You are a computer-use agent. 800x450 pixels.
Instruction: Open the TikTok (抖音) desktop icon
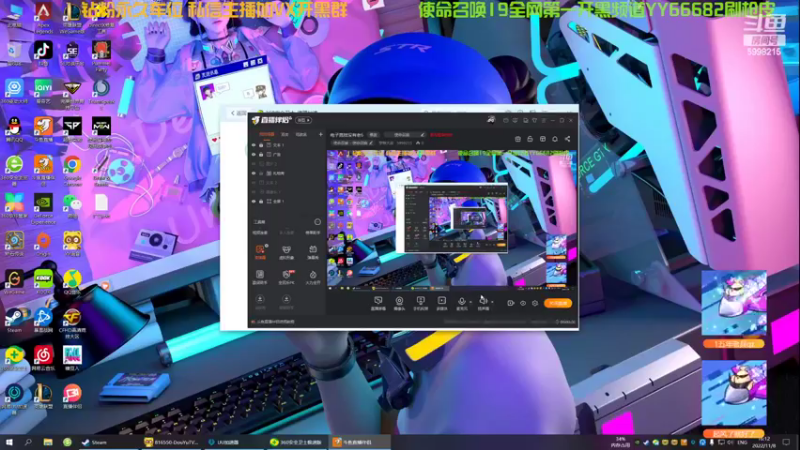43,51
